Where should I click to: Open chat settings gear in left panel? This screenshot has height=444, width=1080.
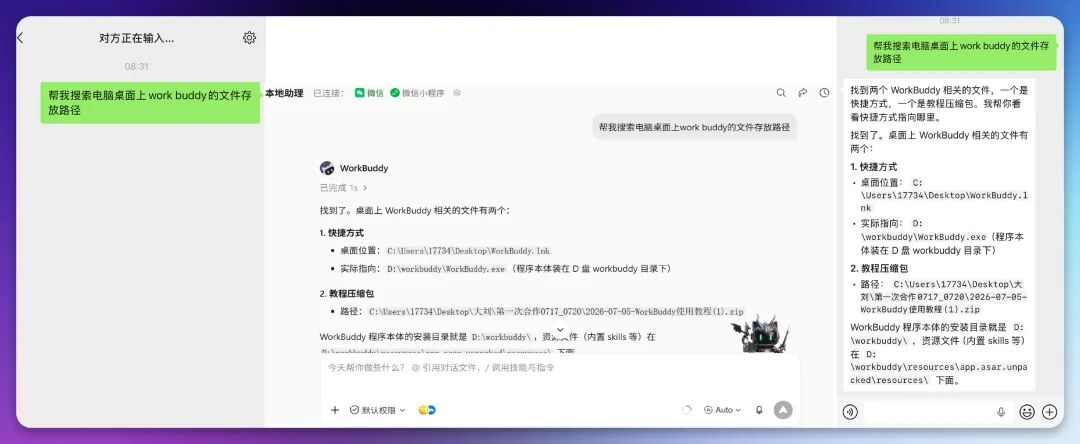coord(249,38)
